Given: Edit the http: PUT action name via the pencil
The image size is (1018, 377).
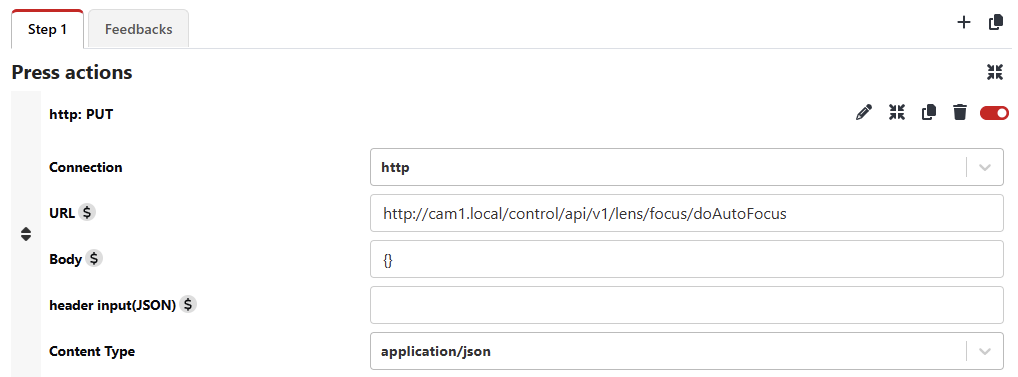Looking at the screenshot, I should click(x=863, y=113).
